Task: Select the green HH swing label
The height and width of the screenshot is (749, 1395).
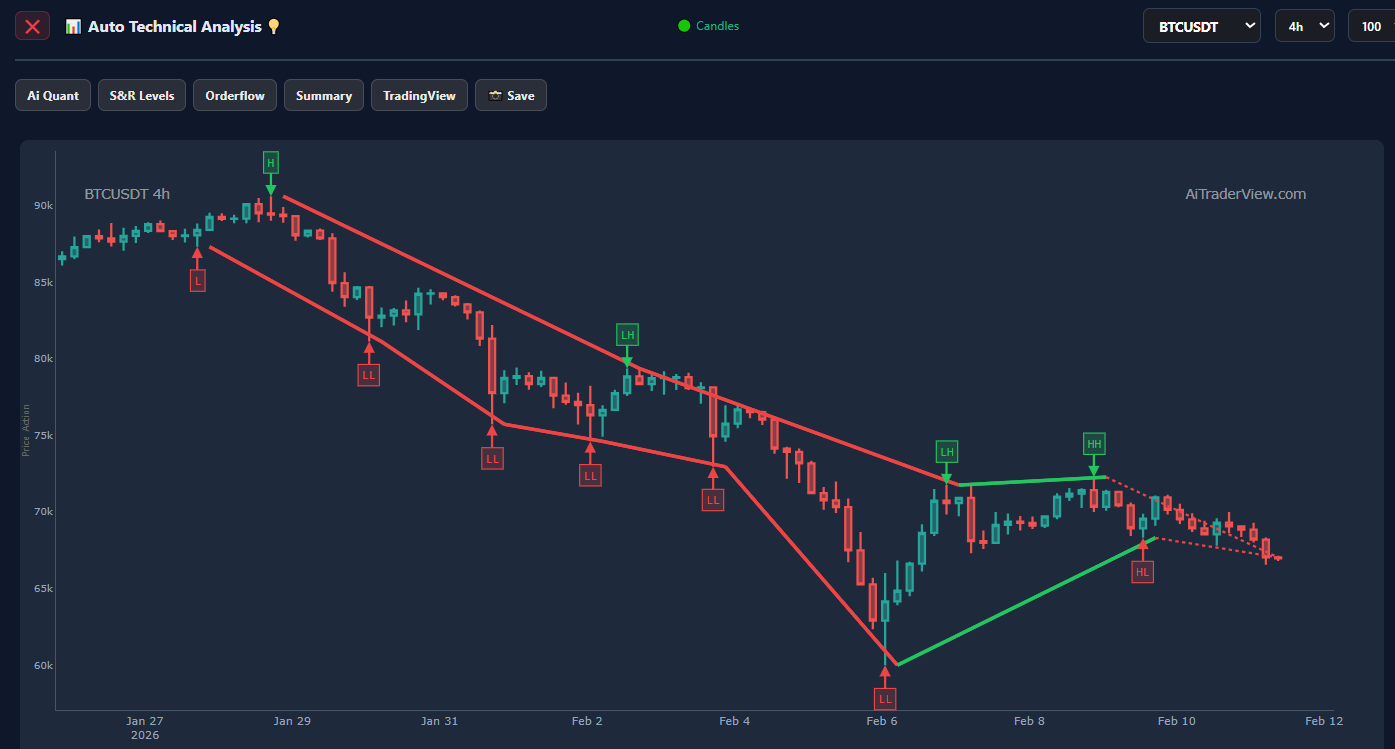Action: pos(1094,443)
